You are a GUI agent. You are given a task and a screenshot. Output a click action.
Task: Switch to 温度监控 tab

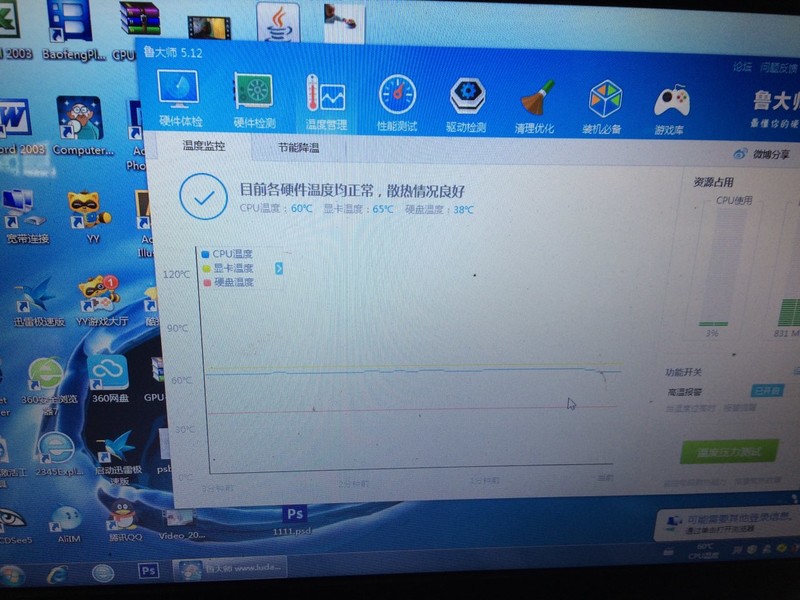pyautogui.click(x=203, y=146)
